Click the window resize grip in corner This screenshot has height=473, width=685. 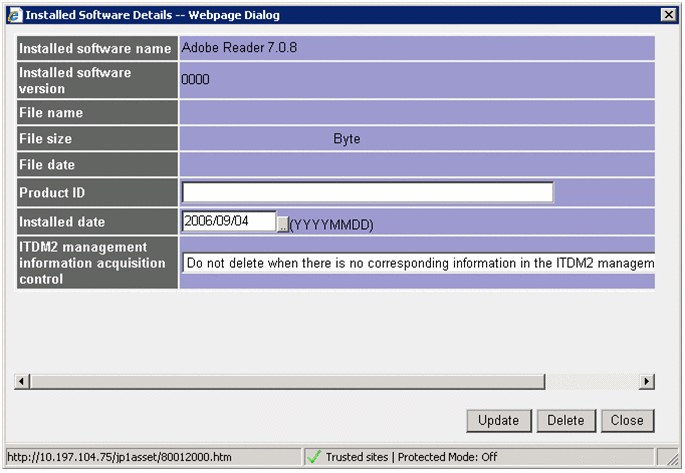[x=673, y=459]
